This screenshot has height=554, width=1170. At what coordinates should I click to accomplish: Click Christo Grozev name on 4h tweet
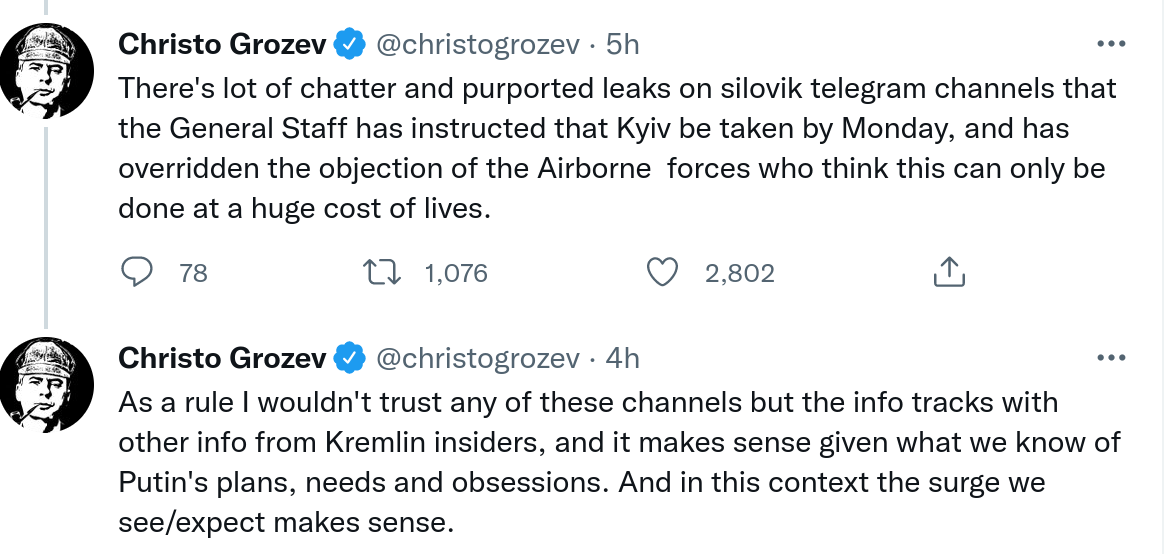point(222,358)
